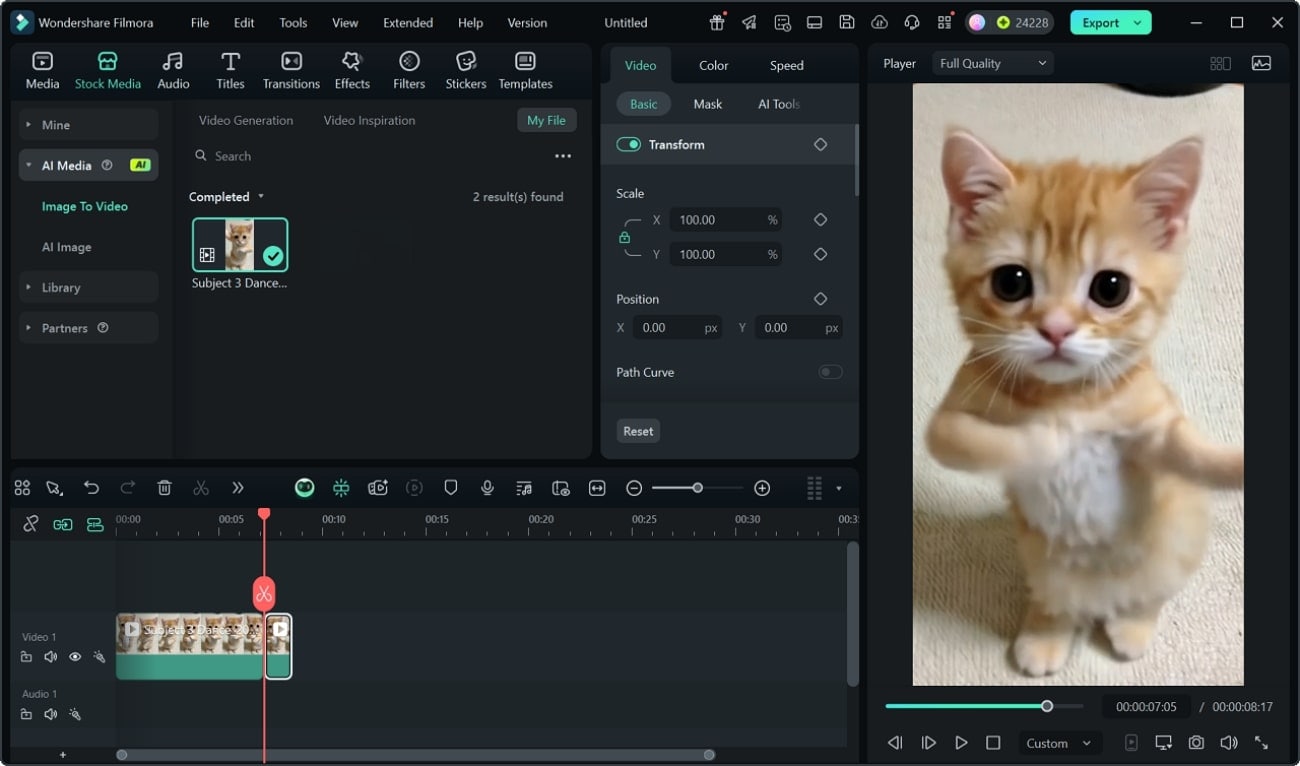Zoom out timeline with minus icon
This screenshot has height=766, width=1300.
pyautogui.click(x=634, y=488)
